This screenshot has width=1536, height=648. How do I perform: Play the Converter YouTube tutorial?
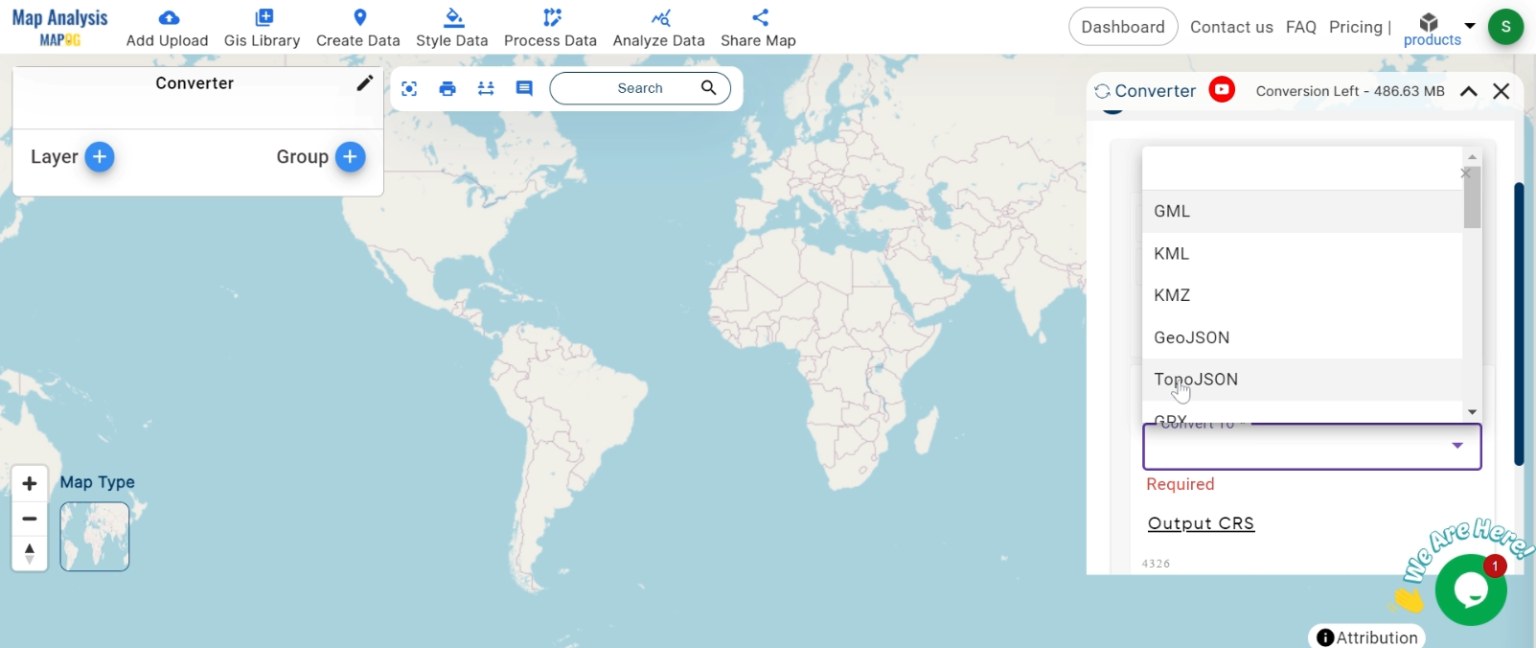pyautogui.click(x=1221, y=90)
